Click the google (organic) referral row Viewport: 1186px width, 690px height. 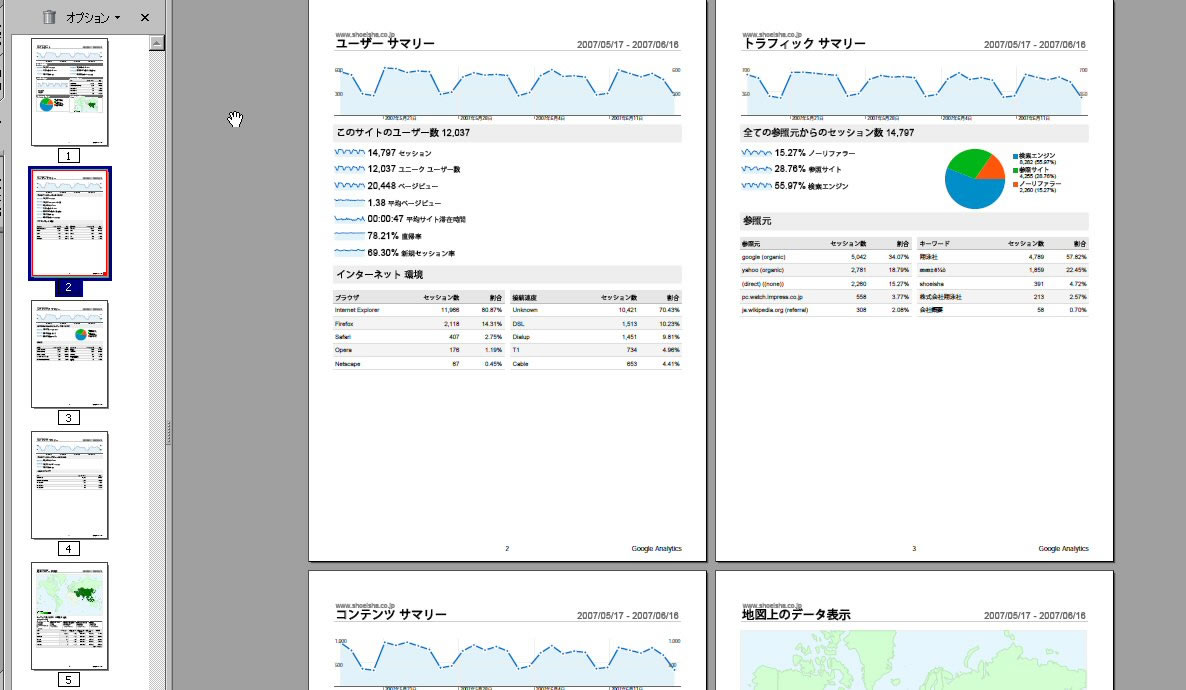825,257
